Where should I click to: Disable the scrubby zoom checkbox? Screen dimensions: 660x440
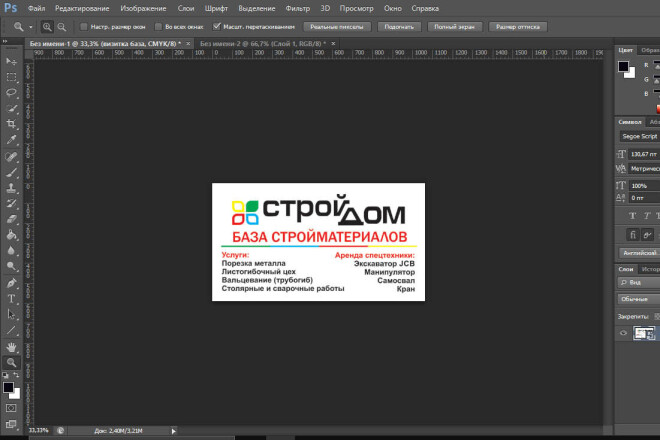click(216, 27)
